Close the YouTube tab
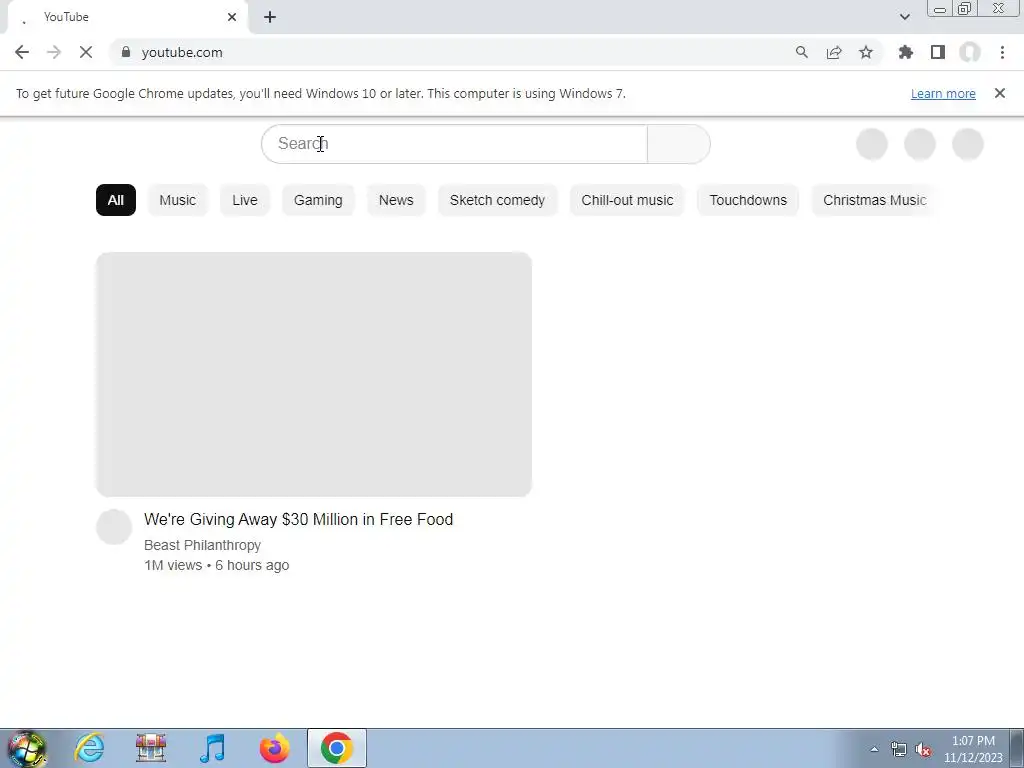This screenshot has height=768, width=1024. [232, 17]
